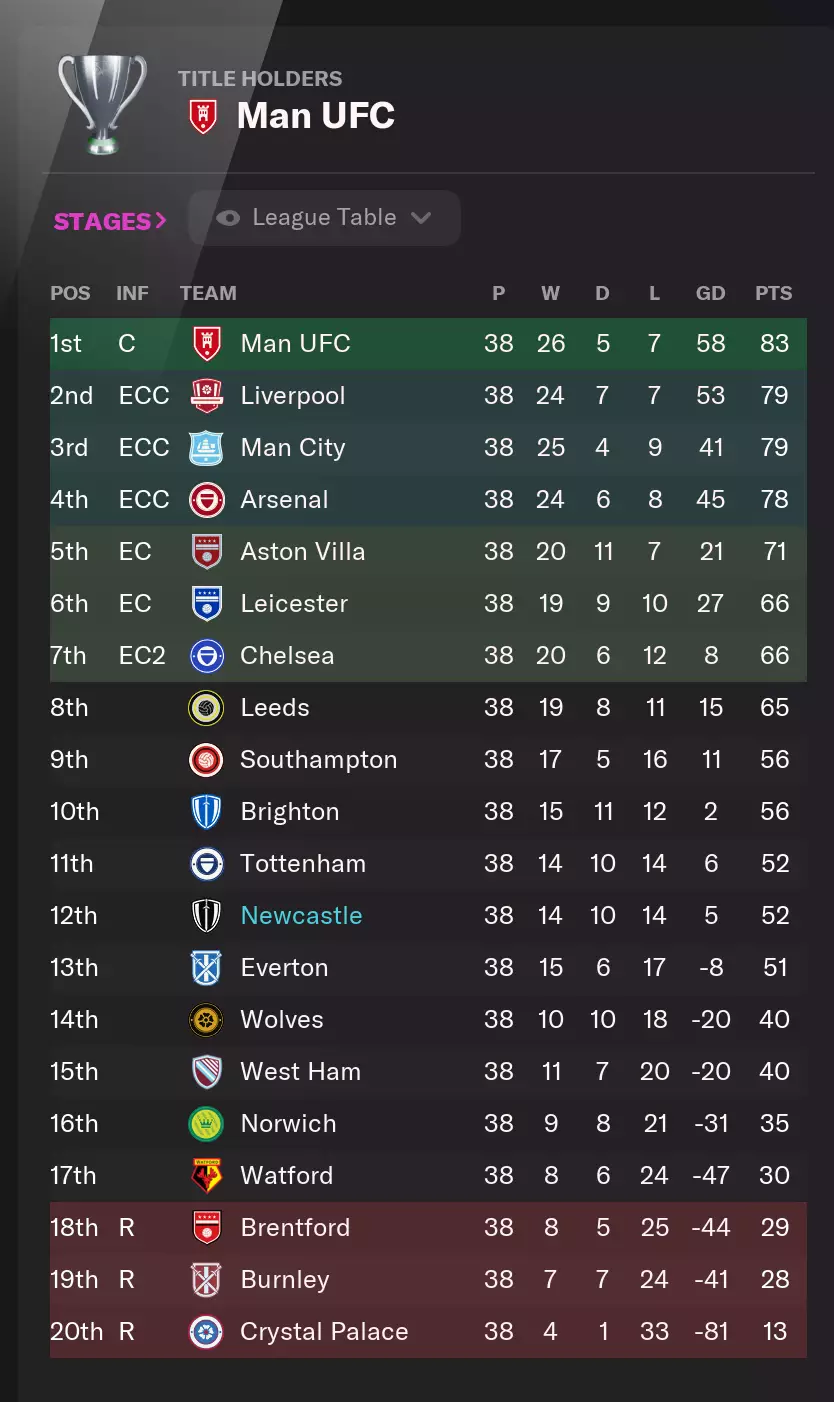Select Arsenal's club badge icon
Image resolution: width=834 pixels, height=1402 pixels.
(206, 500)
